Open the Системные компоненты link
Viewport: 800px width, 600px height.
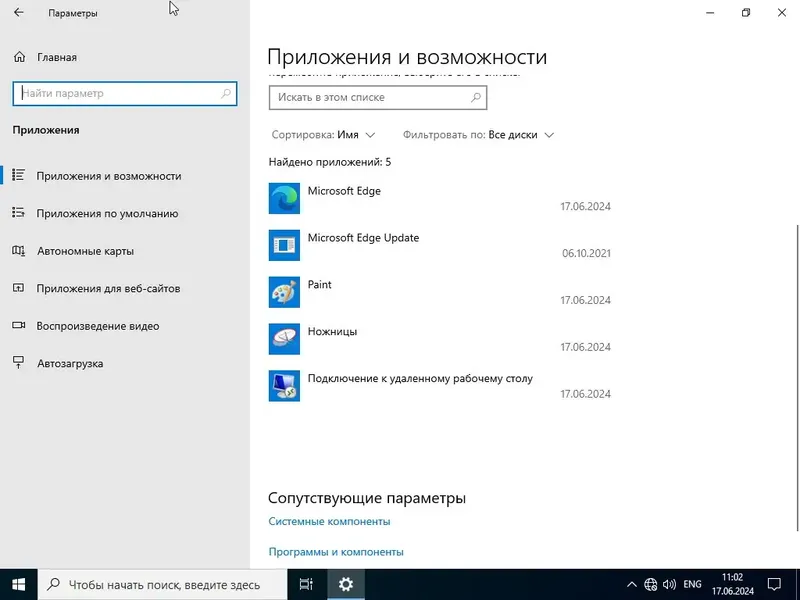click(330, 521)
